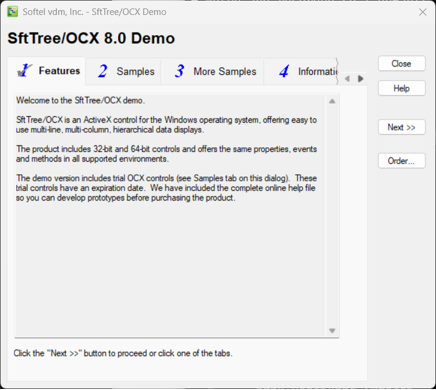Open the Samples tab

[x=123, y=72]
